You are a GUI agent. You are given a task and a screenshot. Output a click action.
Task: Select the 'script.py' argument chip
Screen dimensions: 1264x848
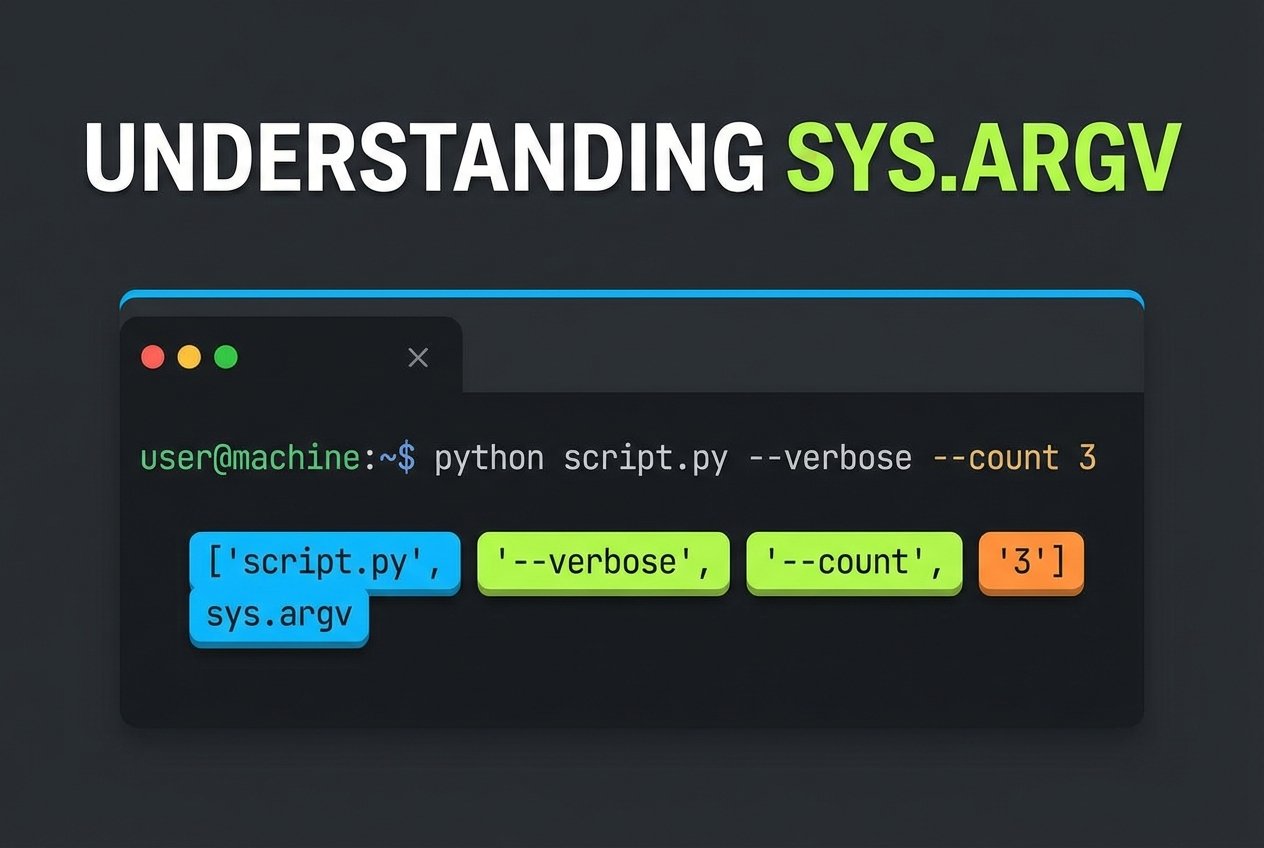[x=323, y=561]
